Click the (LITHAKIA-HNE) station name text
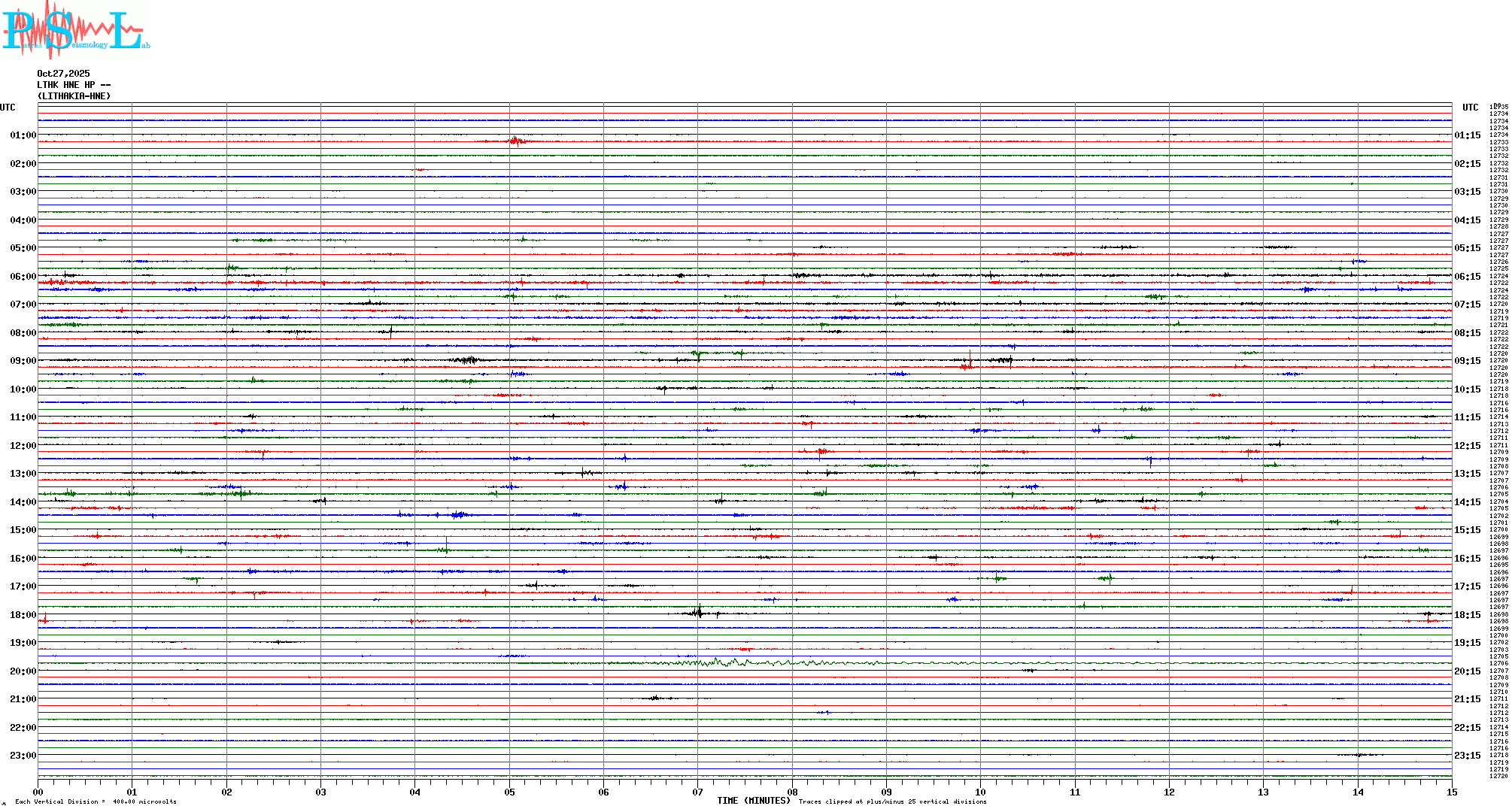1512x812 pixels. [x=74, y=96]
